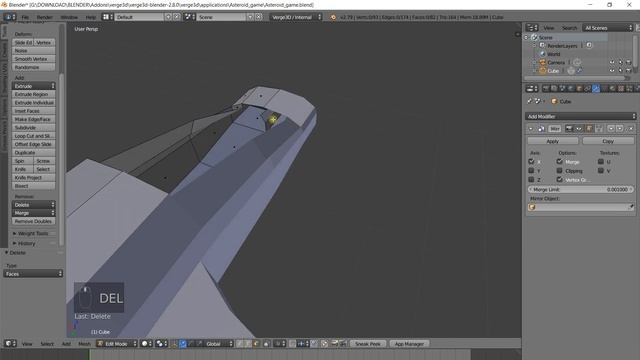The width and height of the screenshot is (640, 360).
Task: Toggle Camera visibility eye in outliner
Action: click(x=612, y=62)
